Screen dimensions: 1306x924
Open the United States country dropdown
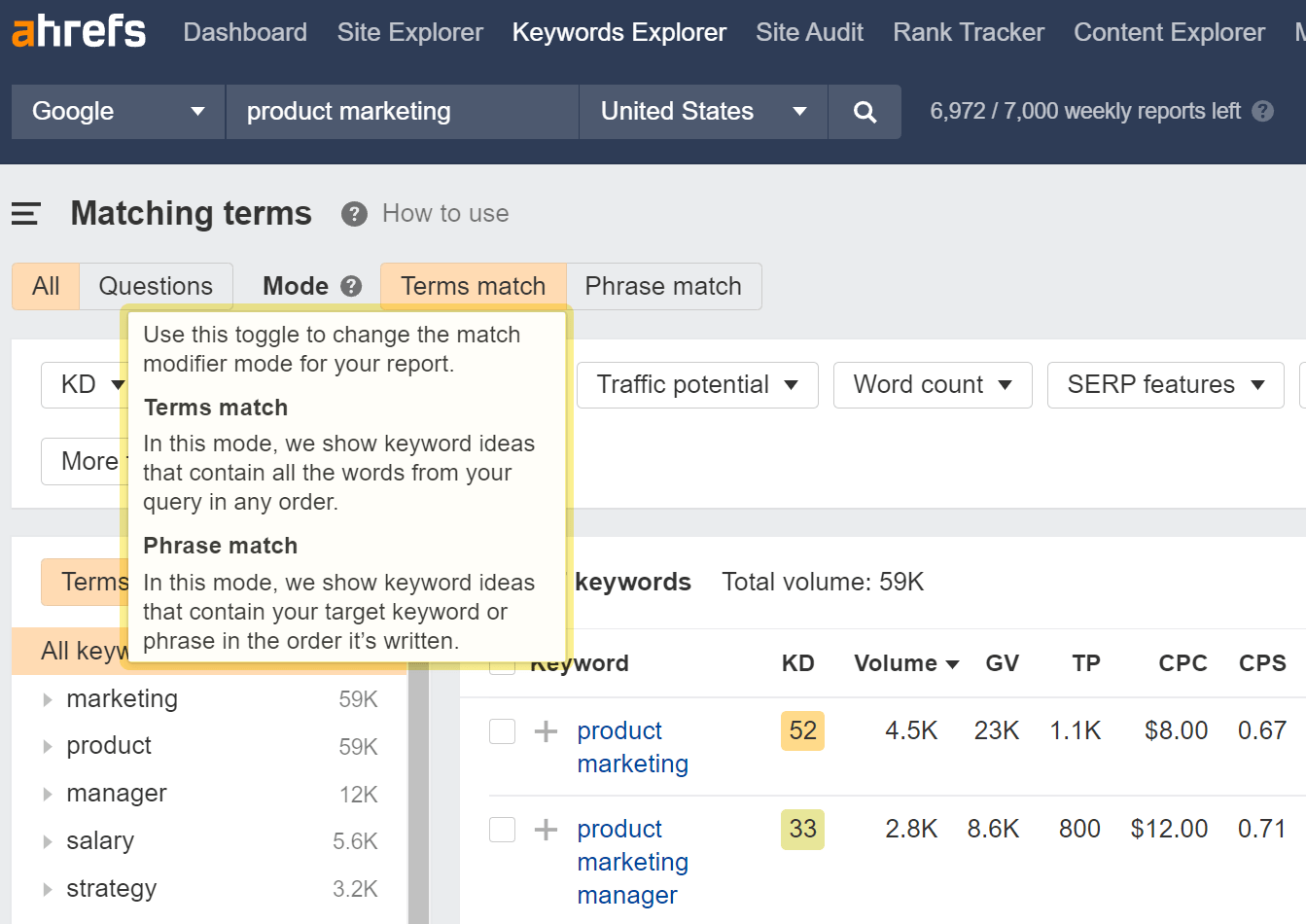(702, 111)
